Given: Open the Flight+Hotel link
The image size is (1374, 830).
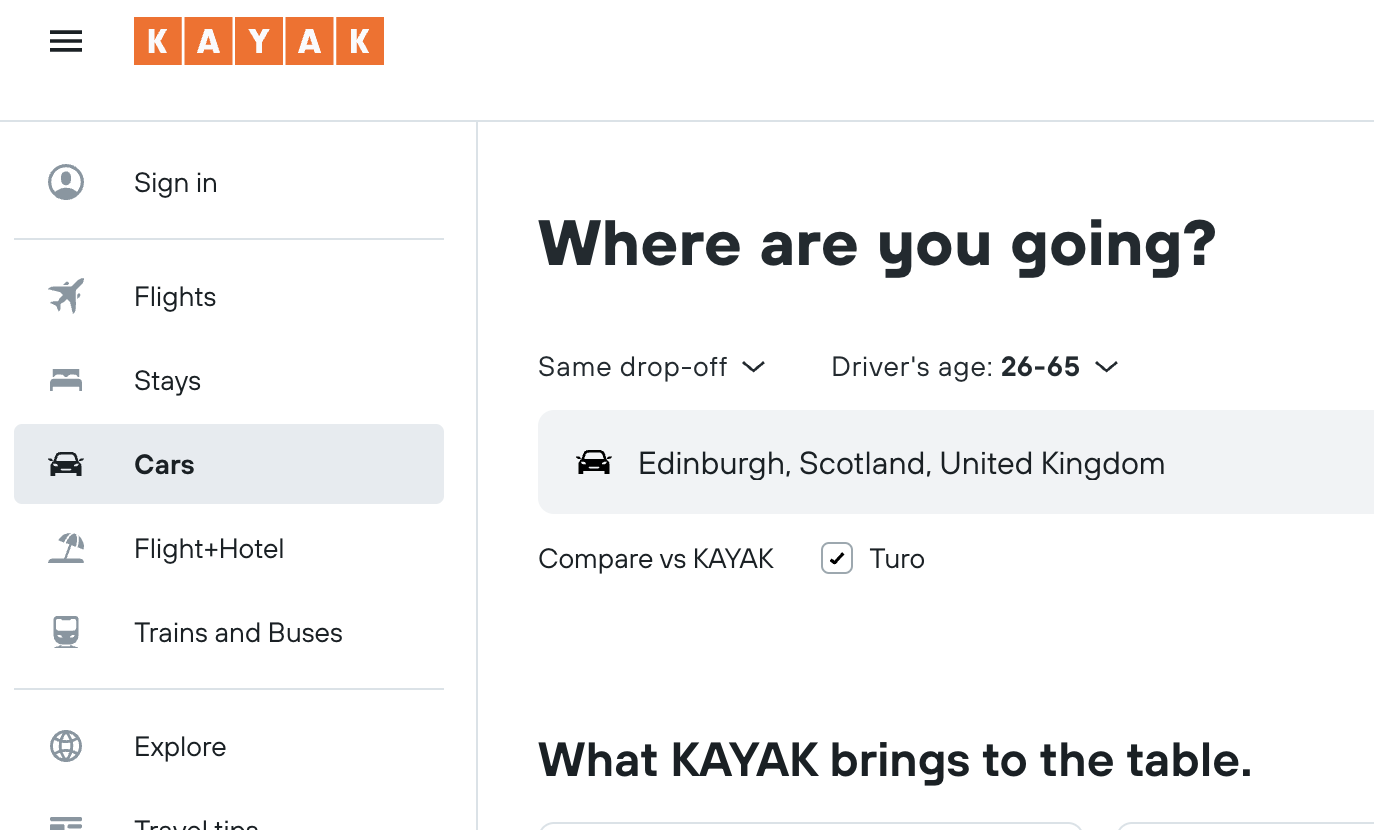Looking at the screenshot, I should (x=229, y=548).
